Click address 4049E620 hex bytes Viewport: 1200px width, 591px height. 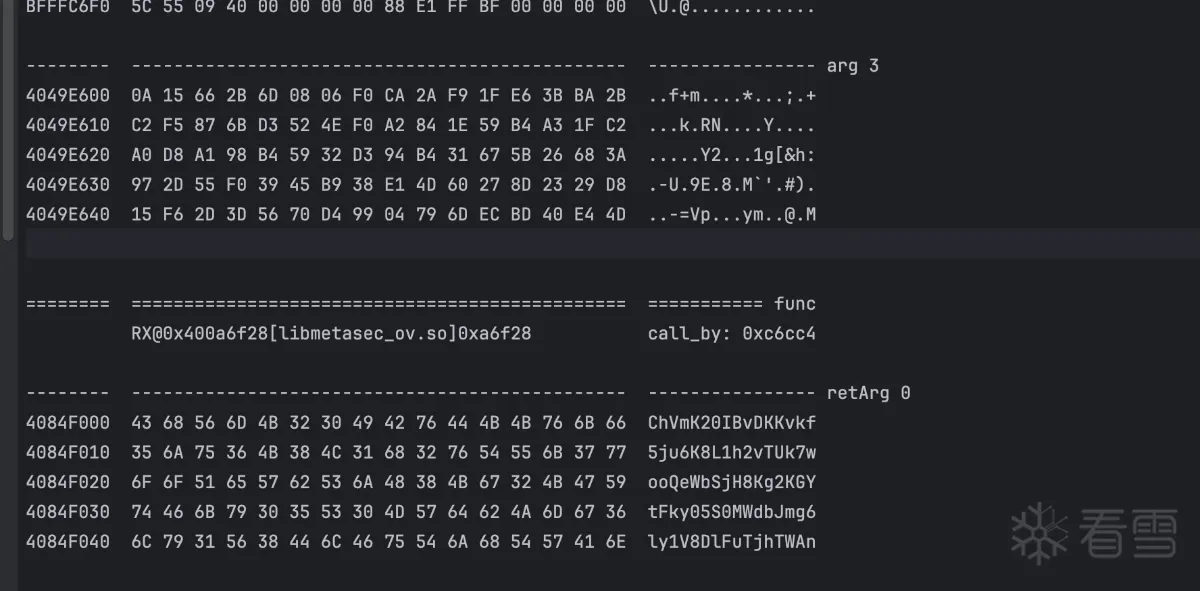pos(379,155)
